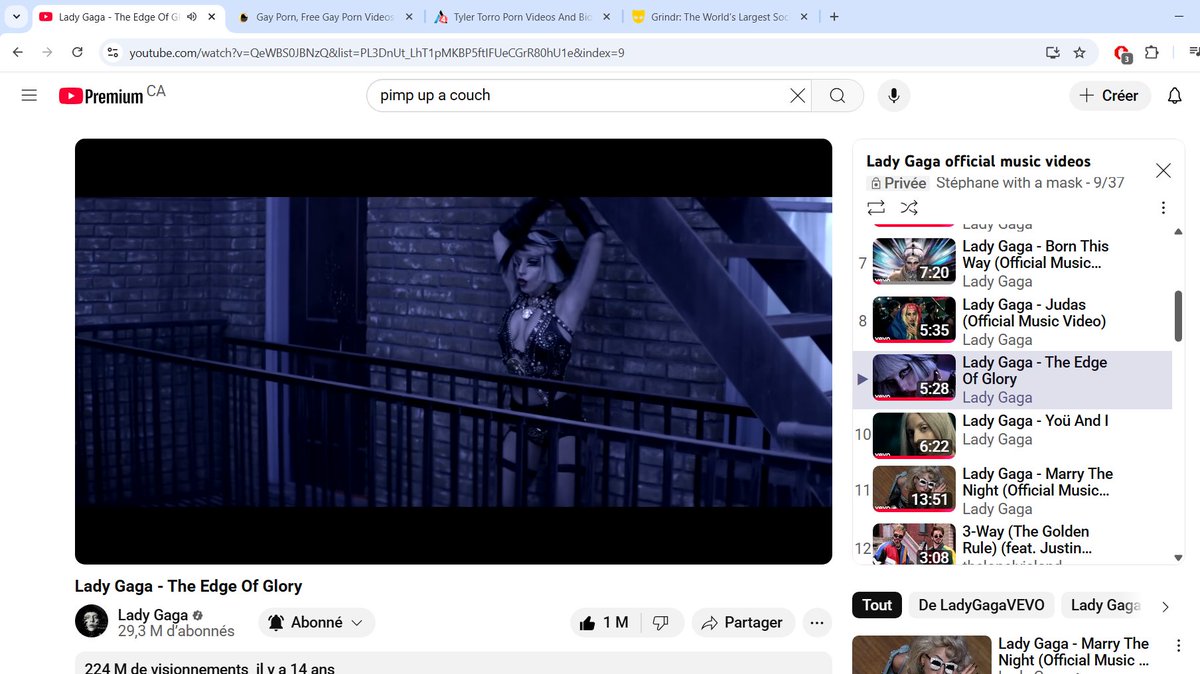Open the Abonné subscription dropdown
The height and width of the screenshot is (674, 1200).
coord(317,622)
